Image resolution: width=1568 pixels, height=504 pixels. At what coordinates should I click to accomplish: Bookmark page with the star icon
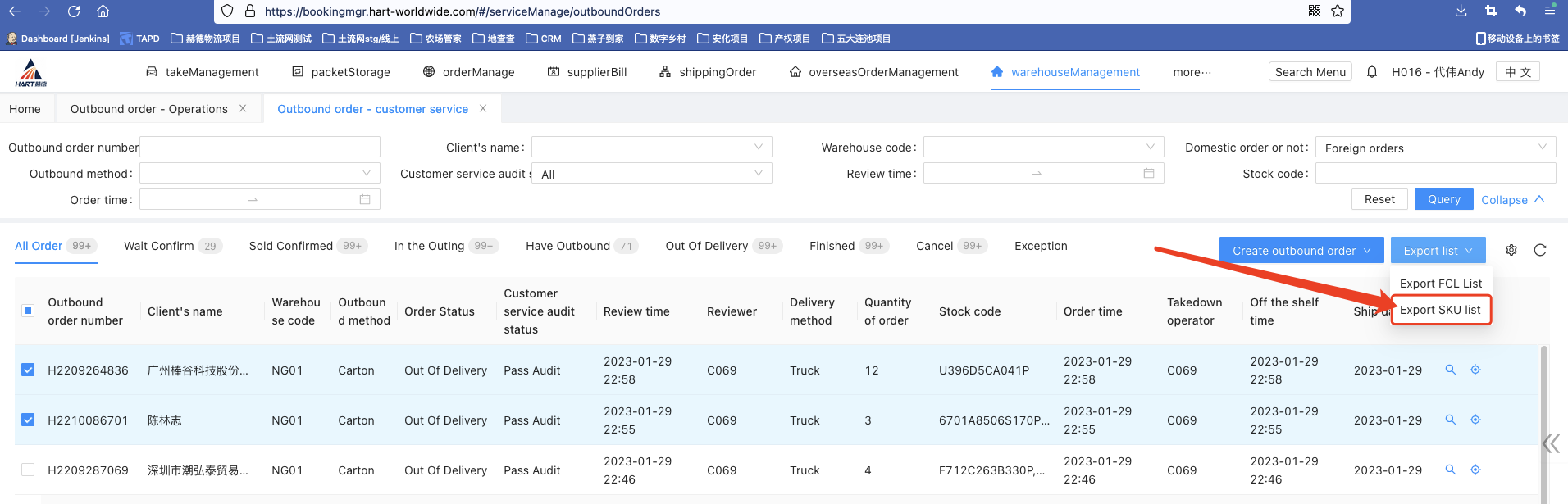(1338, 11)
